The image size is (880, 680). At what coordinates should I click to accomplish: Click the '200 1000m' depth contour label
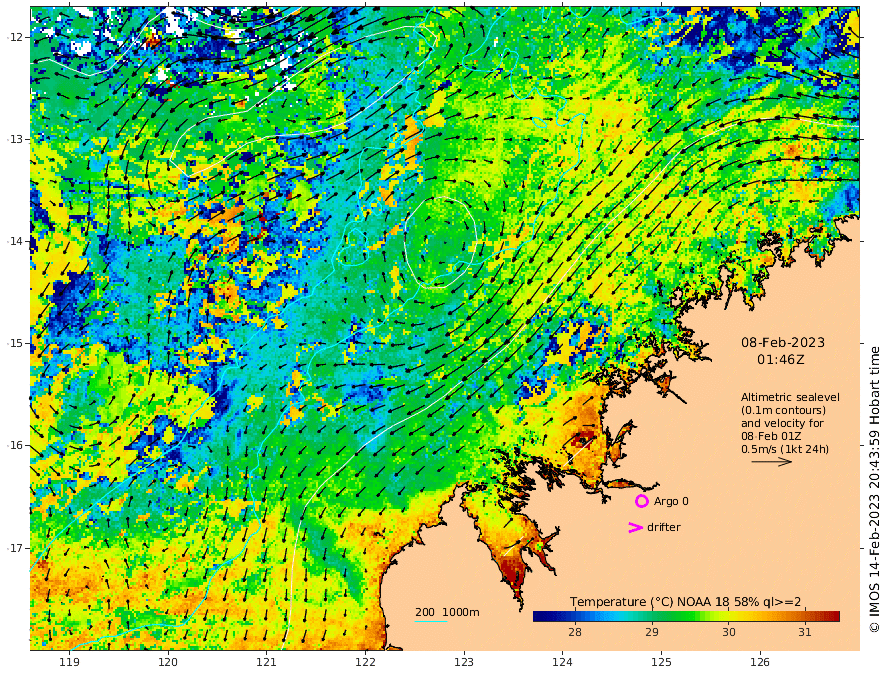tap(447, 612)
